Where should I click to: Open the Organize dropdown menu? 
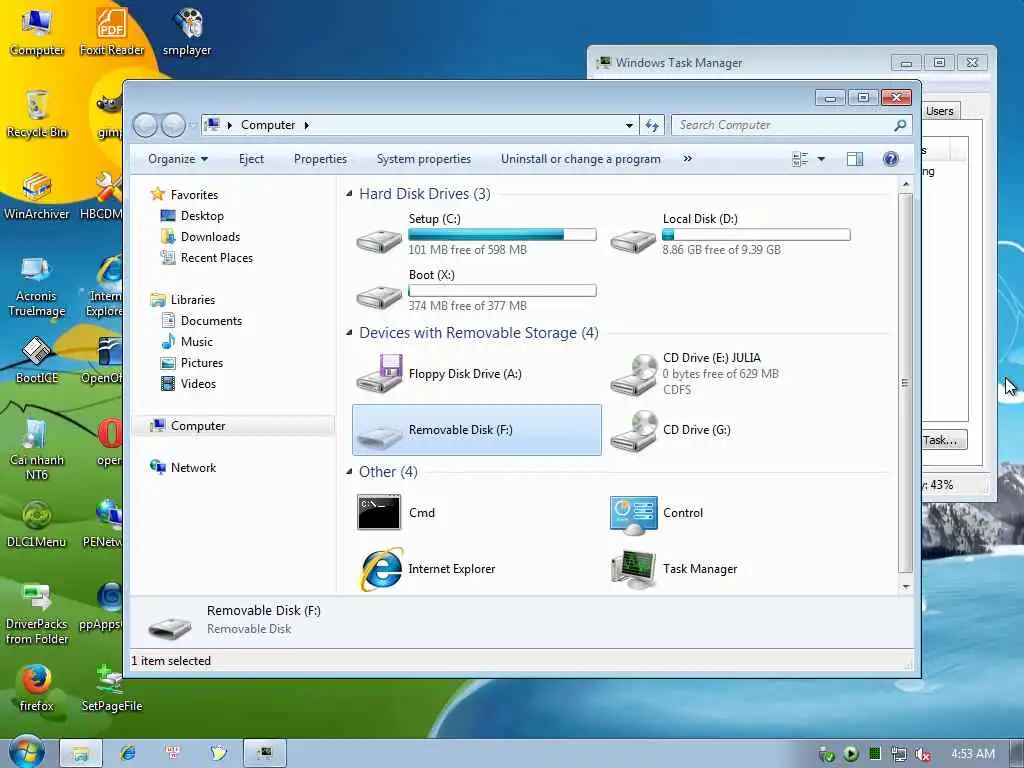178,159
